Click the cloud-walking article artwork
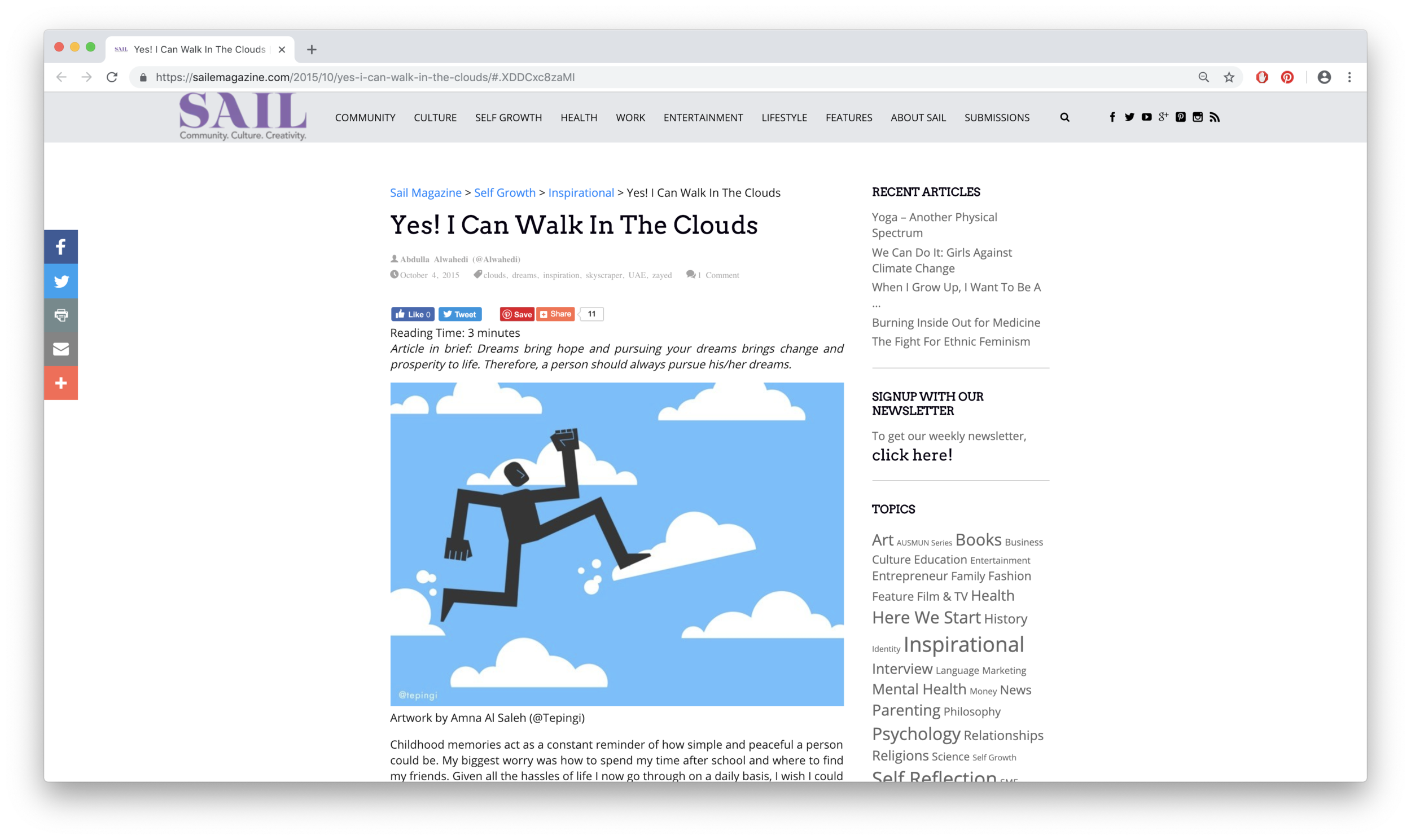The width and height of the screenshot is (1411, 840). coord(616,544)
